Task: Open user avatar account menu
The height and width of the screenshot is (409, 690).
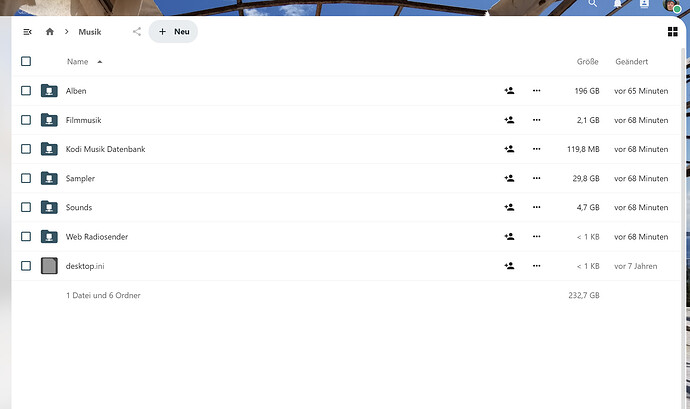Action: tap(672, 4)
